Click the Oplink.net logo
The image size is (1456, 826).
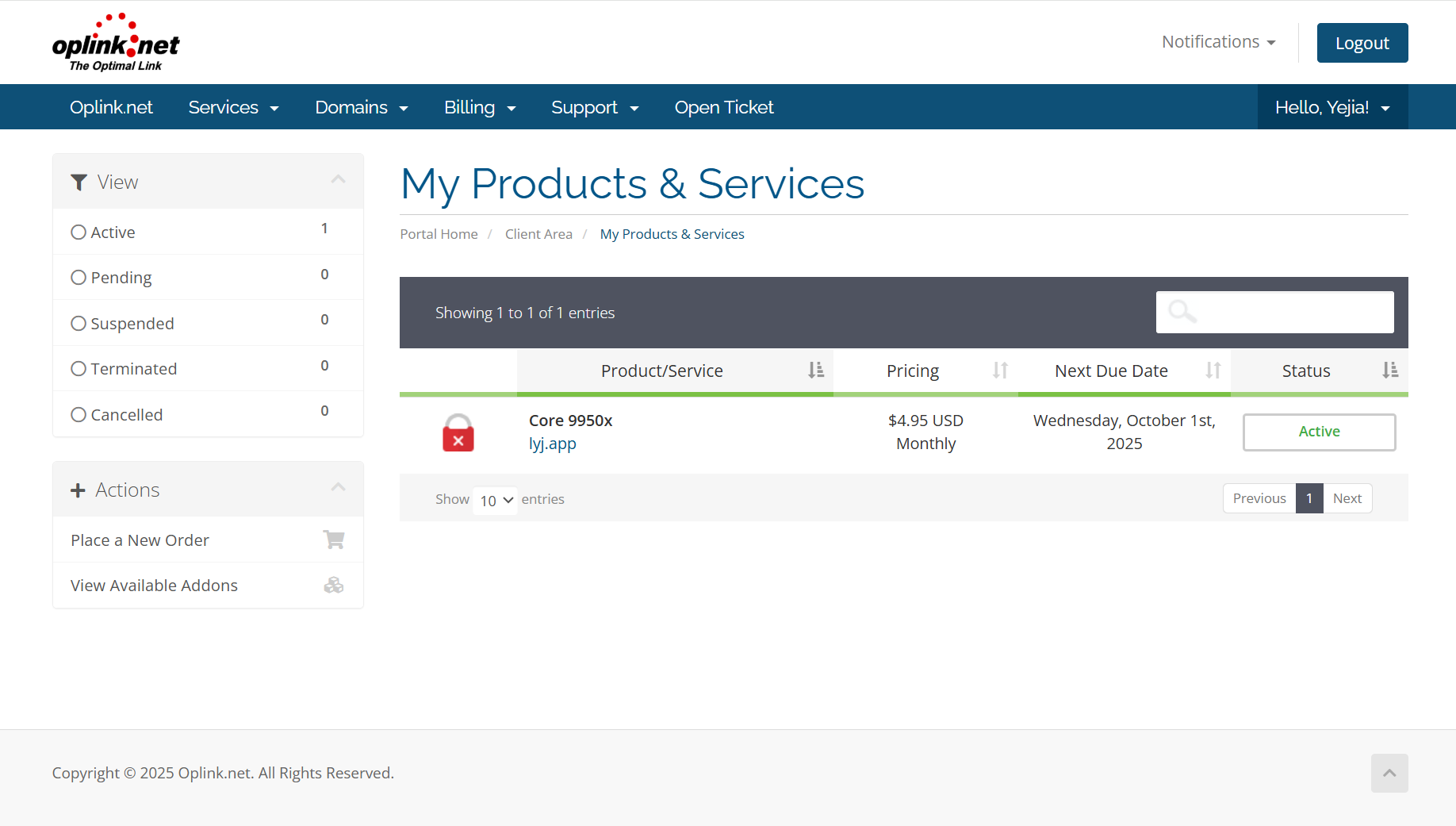(116, 42)
